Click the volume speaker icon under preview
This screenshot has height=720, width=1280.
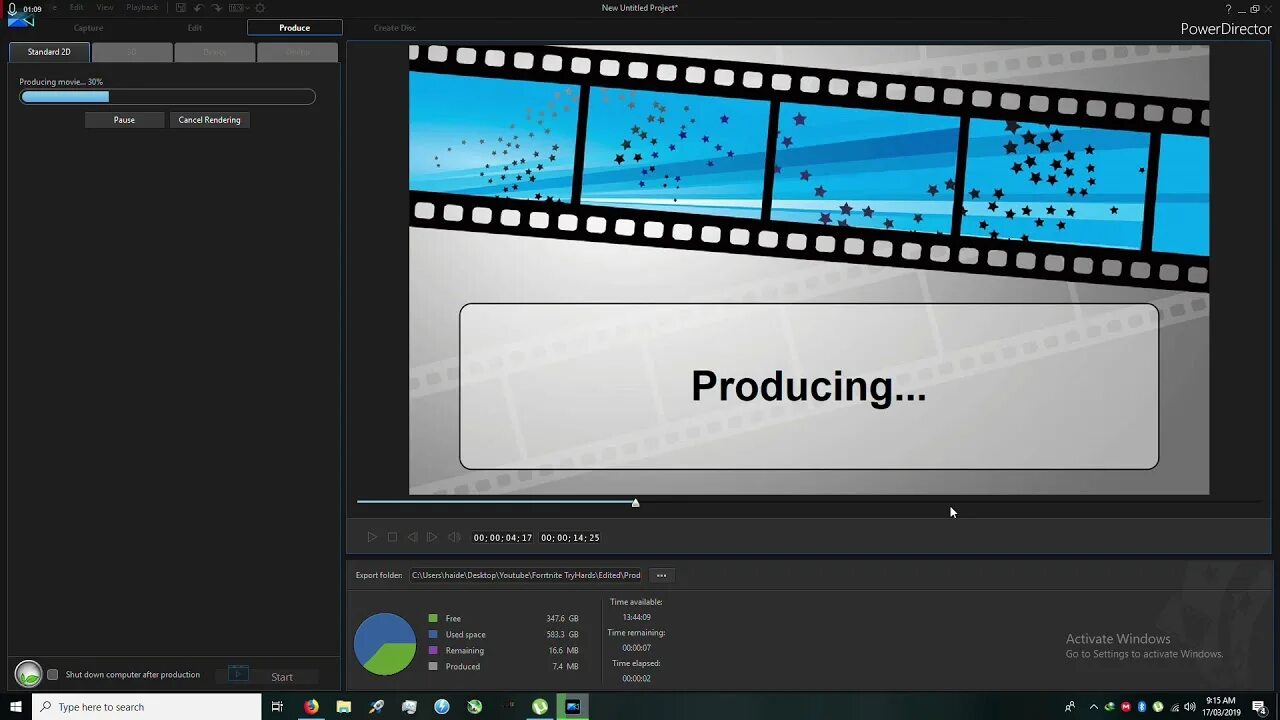pos(454,537)
